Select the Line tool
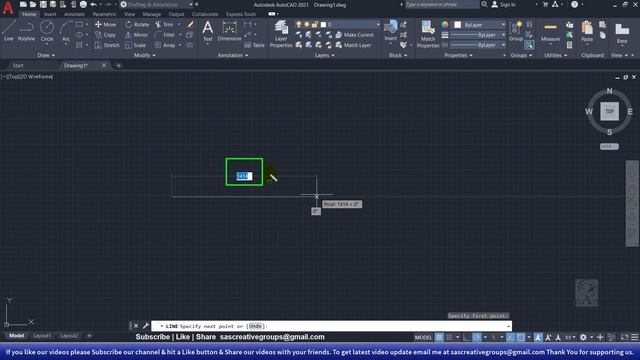The width and height of the screenshot is (640, 360). click(x=9, y=31)
